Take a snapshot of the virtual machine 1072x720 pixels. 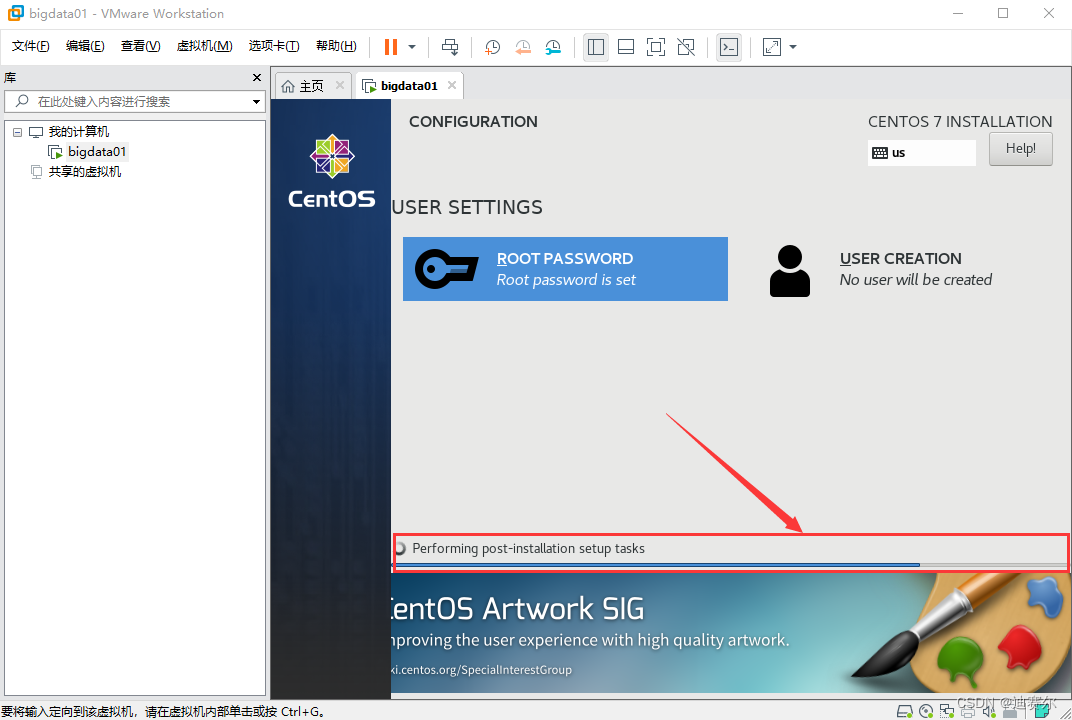coord(492,46)
